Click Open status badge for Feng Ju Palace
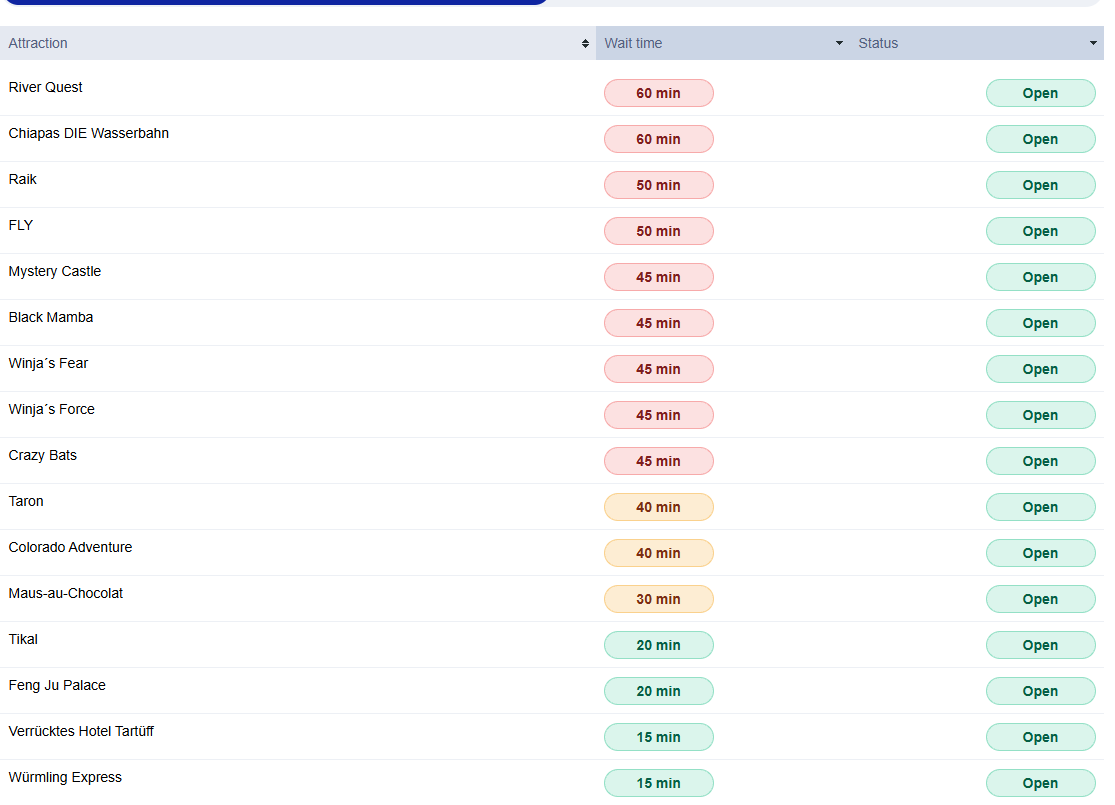Image resolution: width=1115 pixels, height=805 pixels. point(1040,691)
